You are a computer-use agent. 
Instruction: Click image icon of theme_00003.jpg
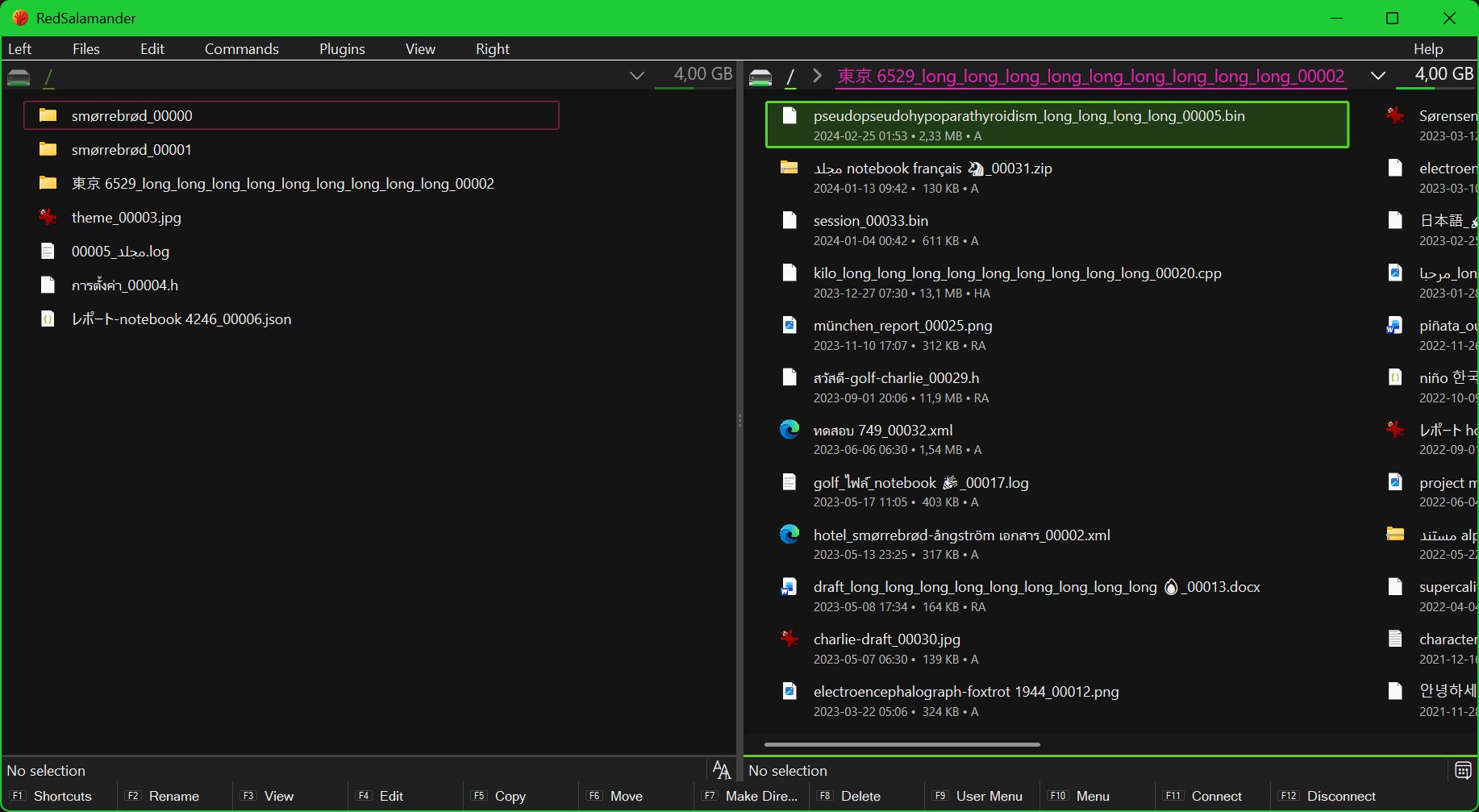click(48, 217)
